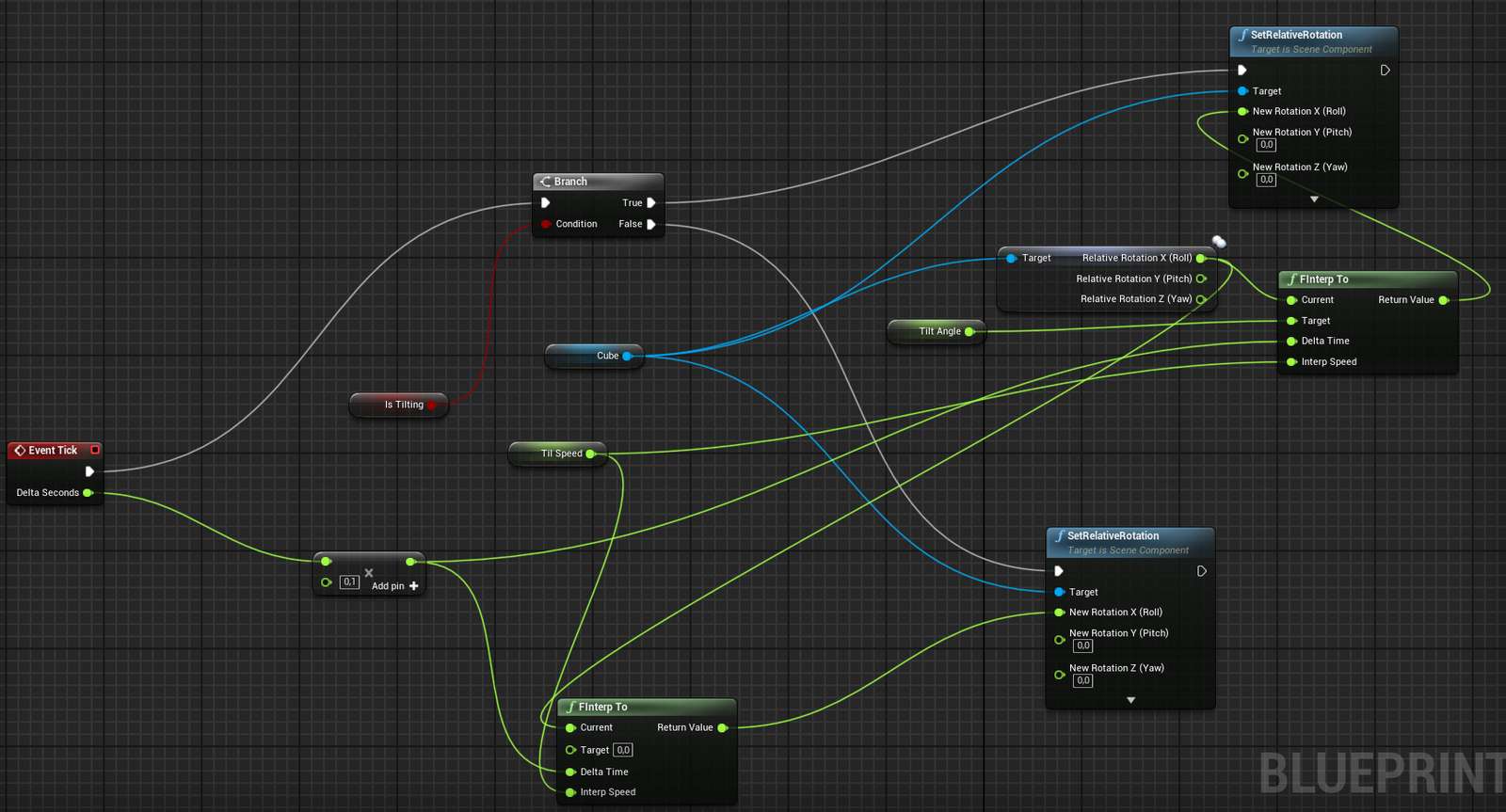Click lower FInterp To Return Value pin
This screenshot has width=1506, height=812.
(x=722, y=728)
